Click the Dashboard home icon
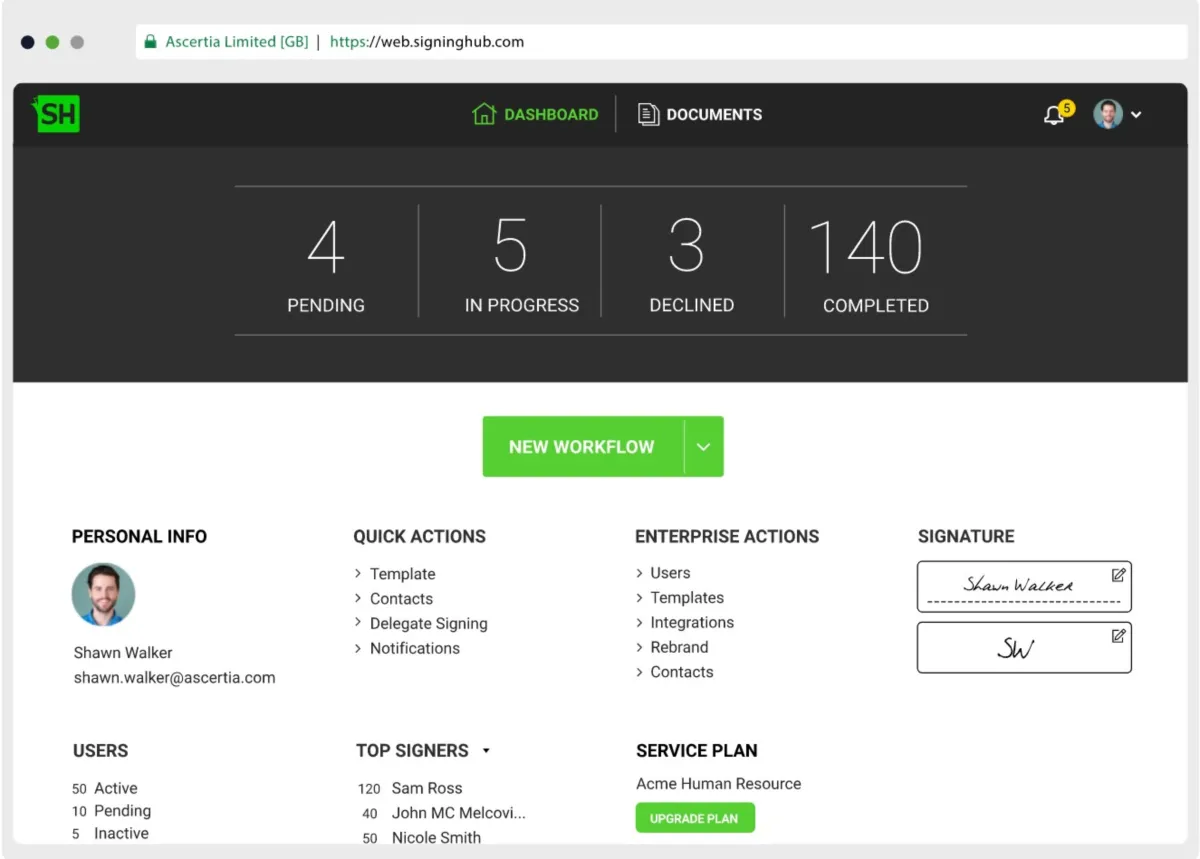The image size is (1200, 859). point(484,114)
